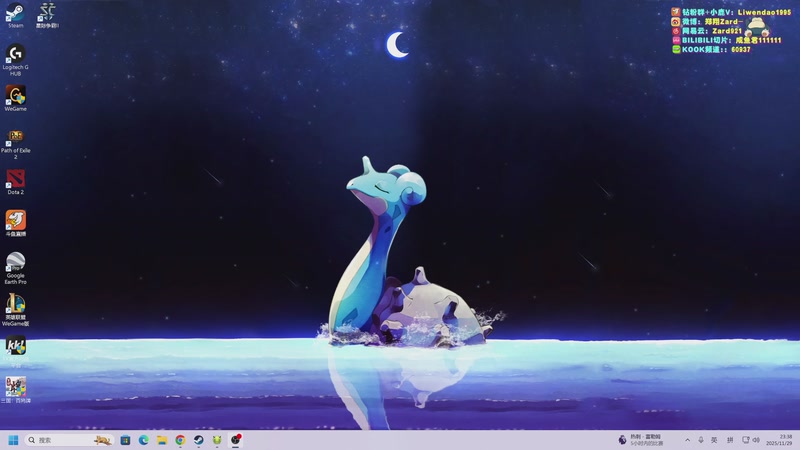
Task: Open File Explorer from the taskbar
Action: tap(162, 440)
